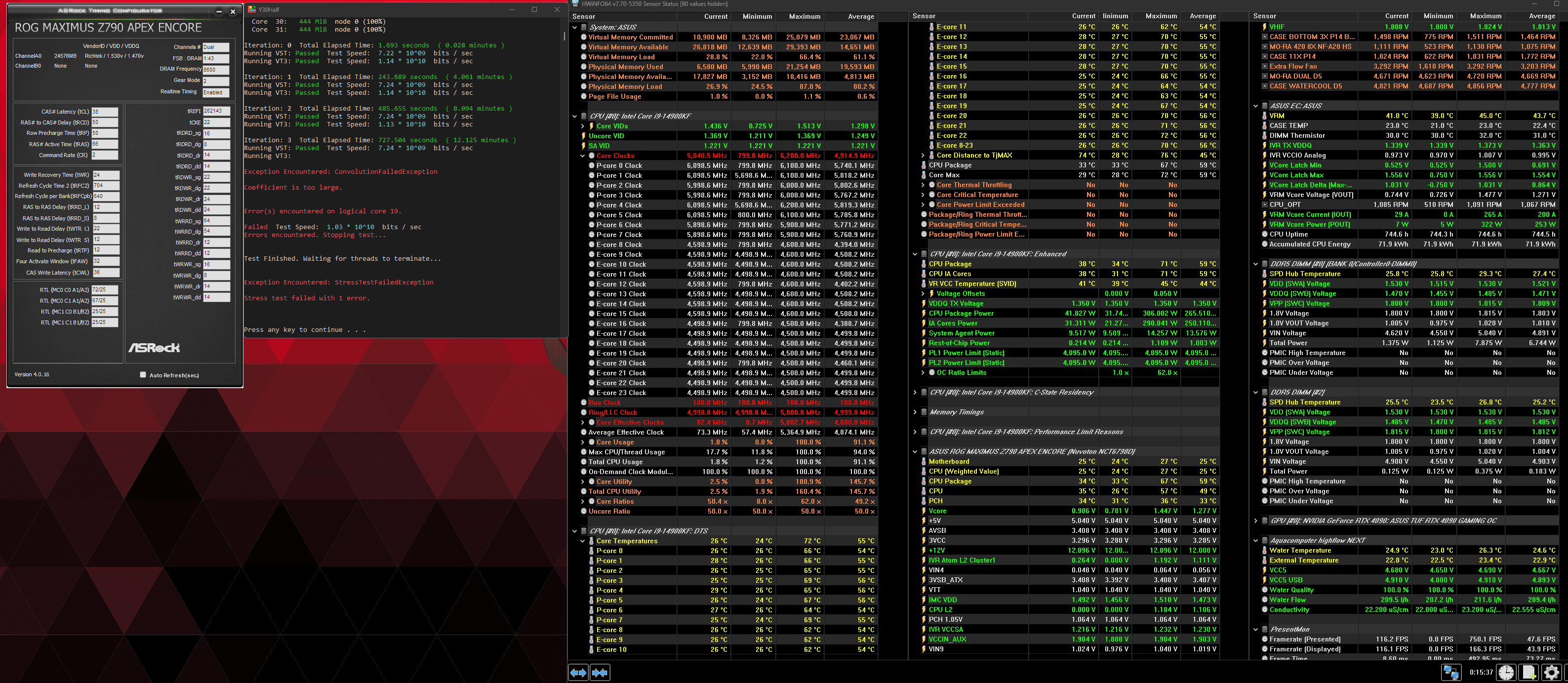Start logging with the sheet-plus icon

(1529, 672)
